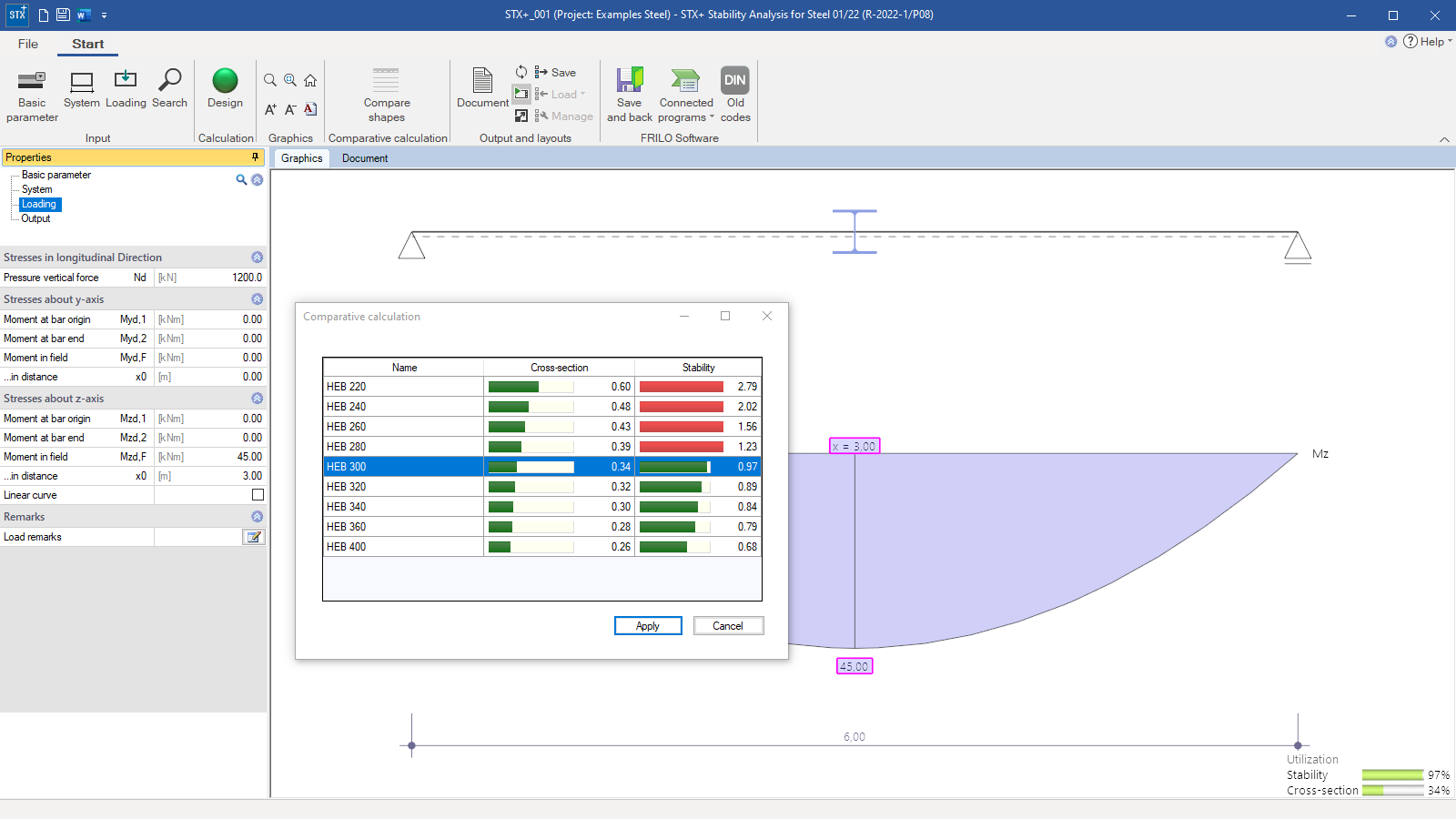Open Connected programs menu
Image resolution: width=1456 pixels, height=819 pixels.
pos(686,95)
